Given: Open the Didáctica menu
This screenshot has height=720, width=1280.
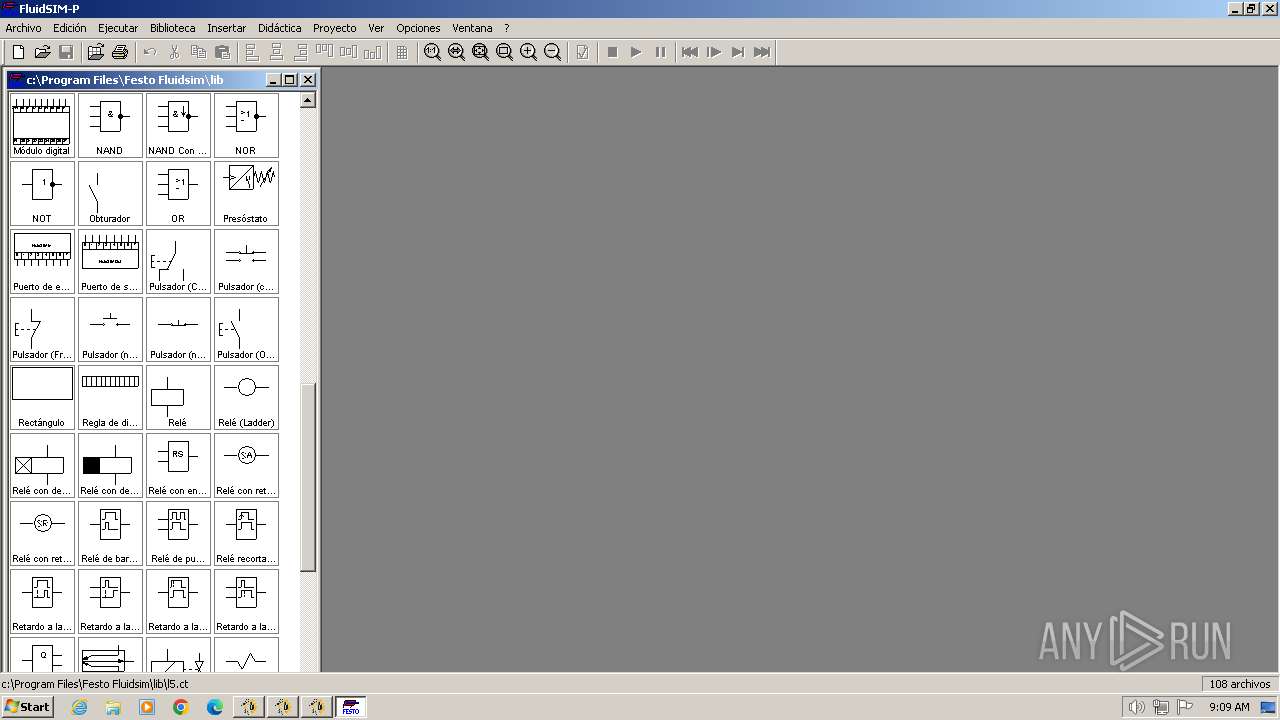Looking at the screenshot, I should pos(280,28).
